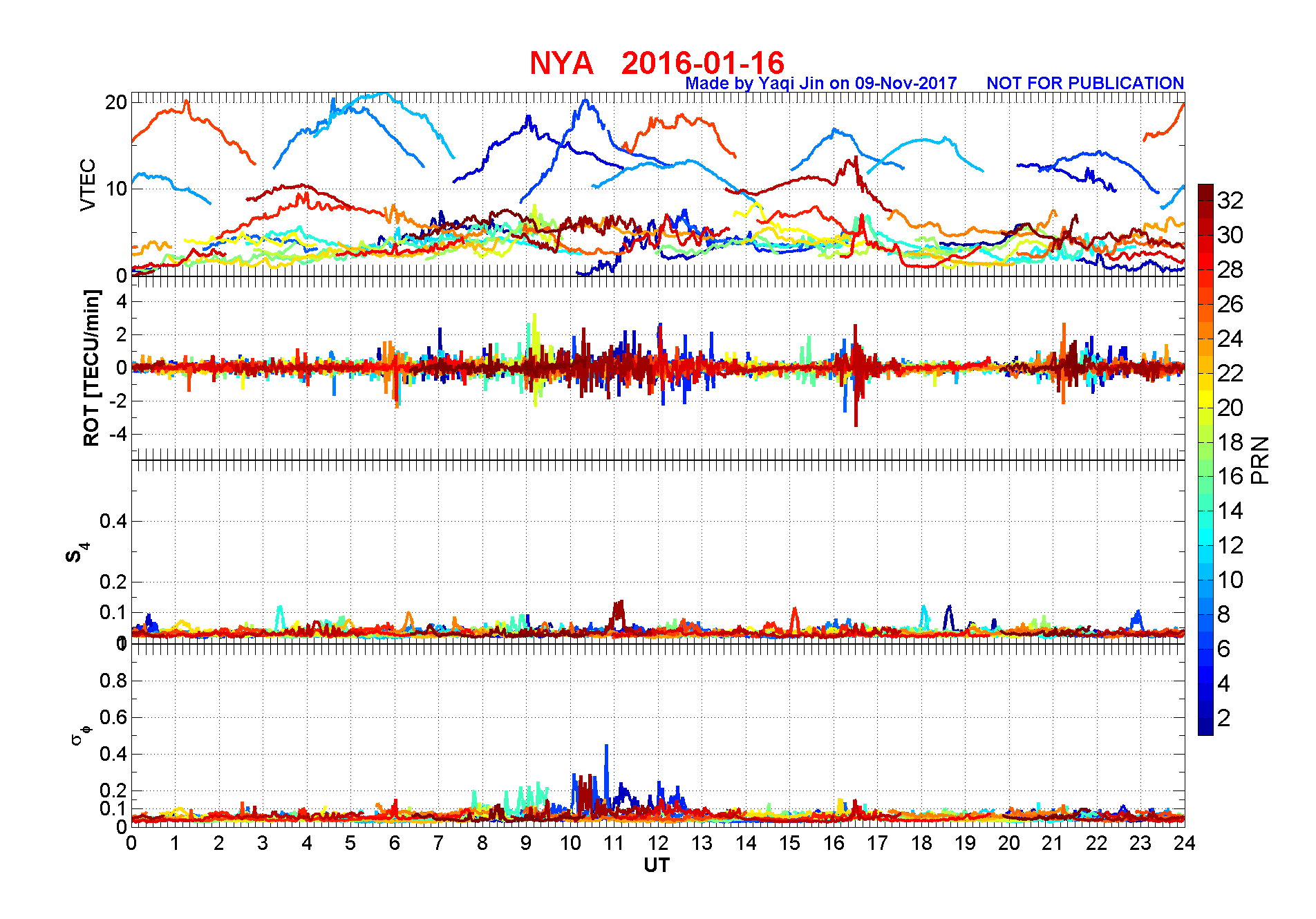
Task: Click the VTEC blue peak near 10.3 UT
Action: point(586,102)
